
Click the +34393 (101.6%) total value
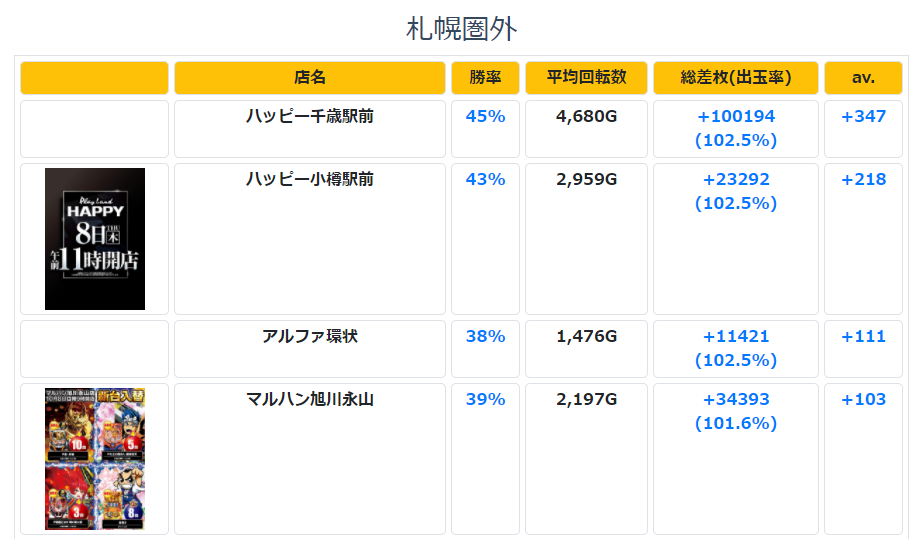[736, 411]
